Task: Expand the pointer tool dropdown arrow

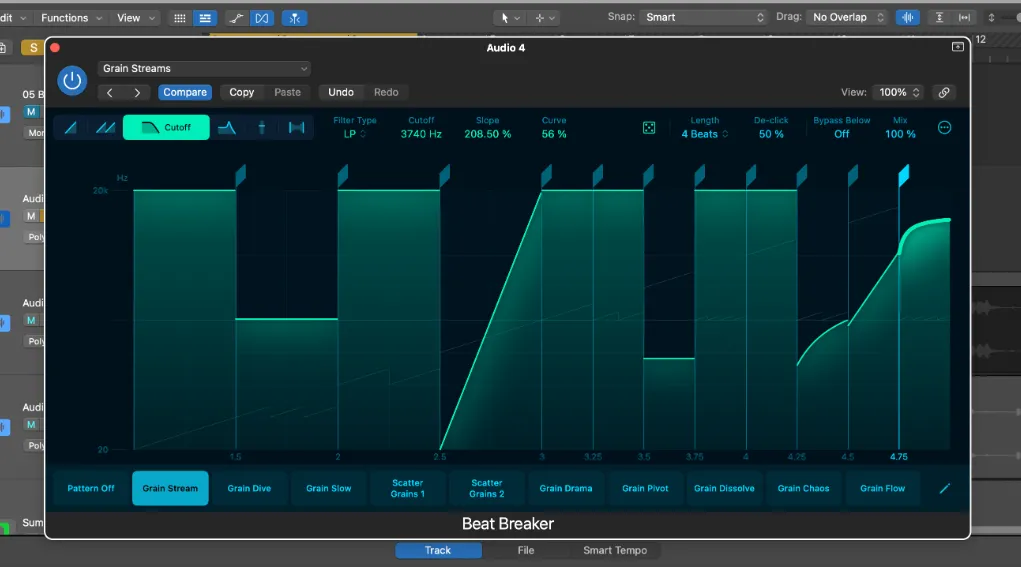Action: 517,18
